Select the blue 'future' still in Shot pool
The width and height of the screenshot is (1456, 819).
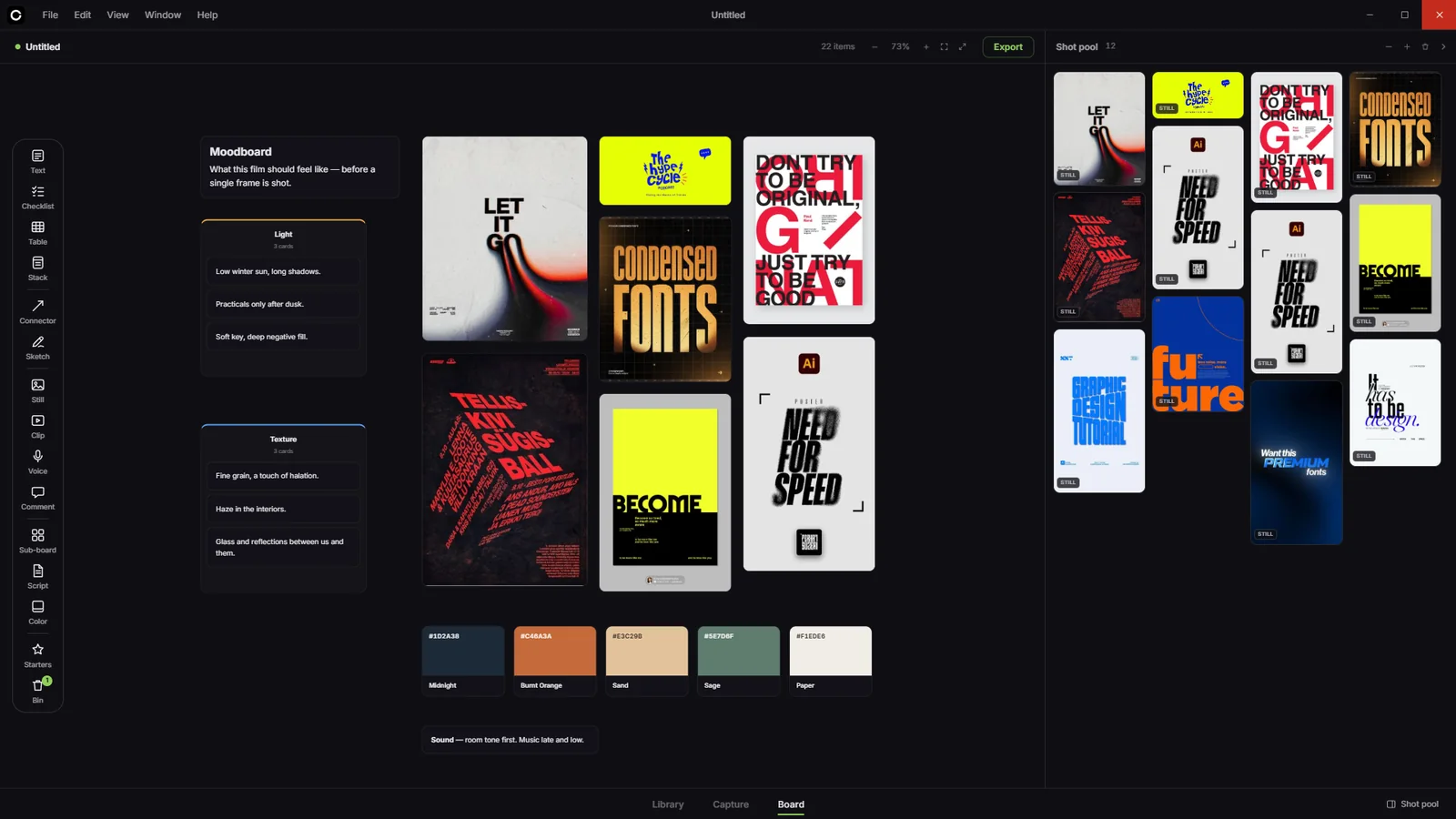[1198, 354]
